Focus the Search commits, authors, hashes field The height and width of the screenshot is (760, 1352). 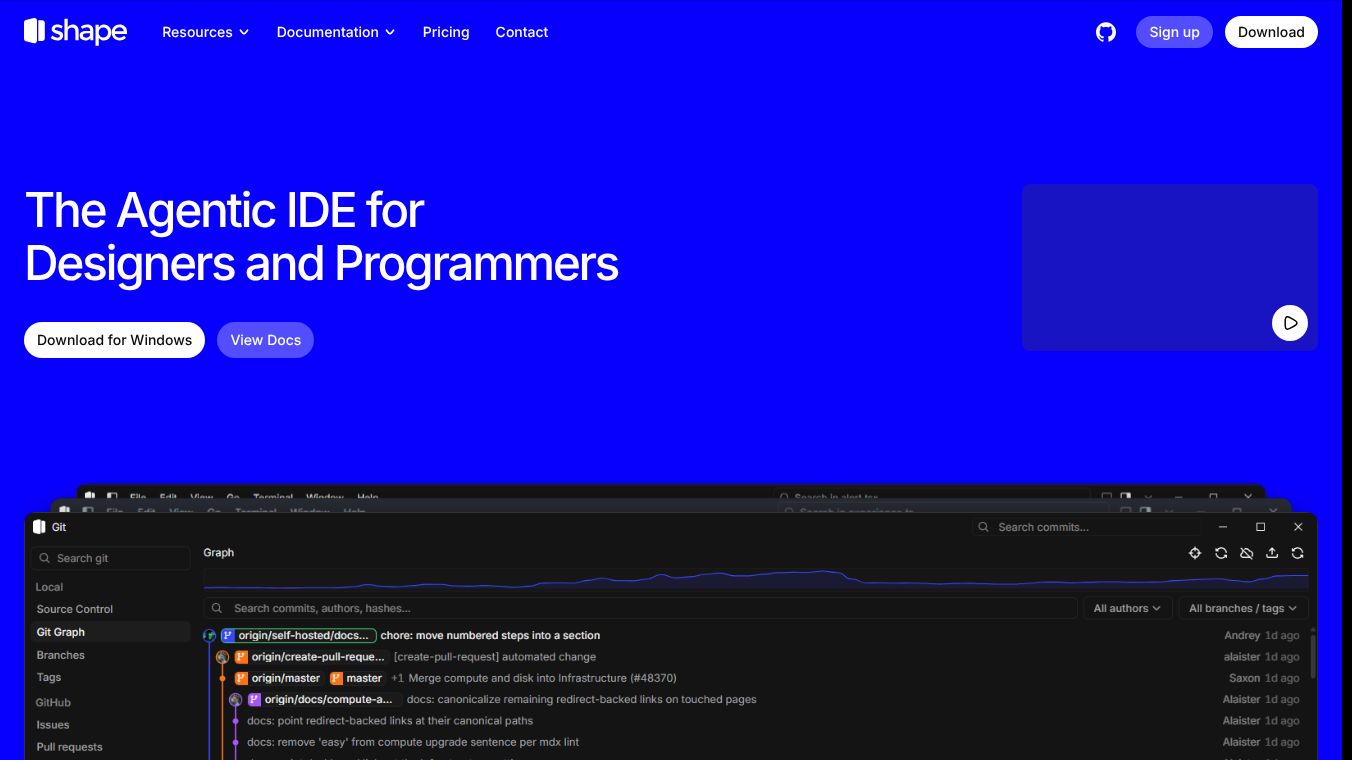coord(641,608)
